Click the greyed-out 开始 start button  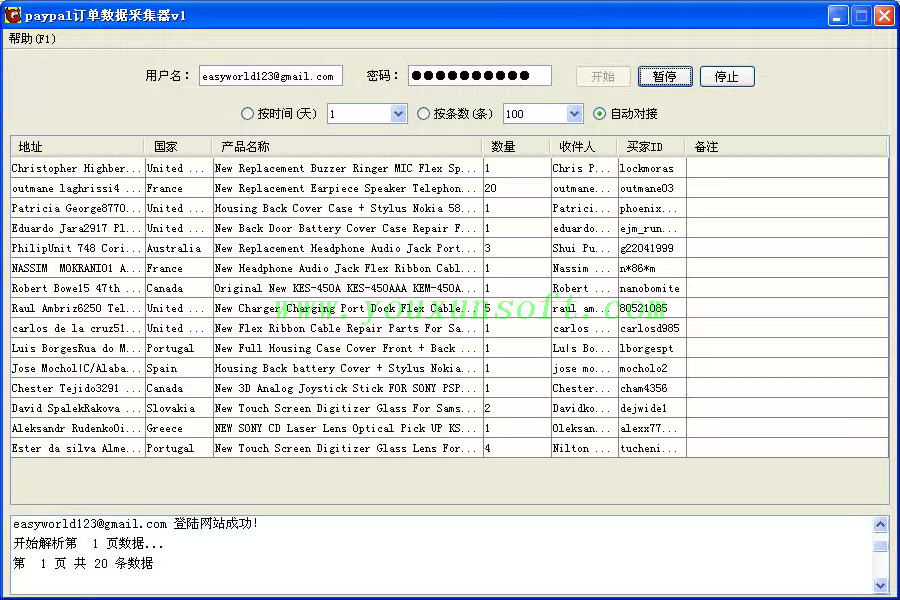click(x=603, y=76)
